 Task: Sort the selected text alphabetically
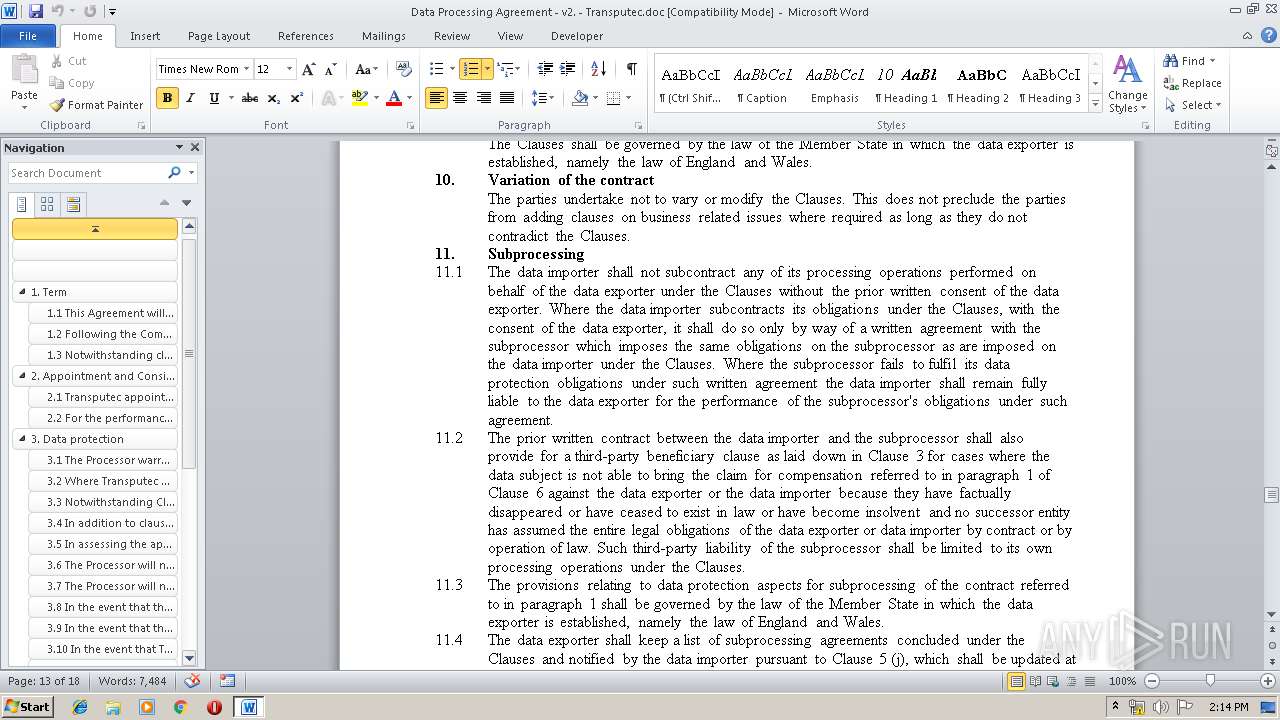click(x=598, y=69)
